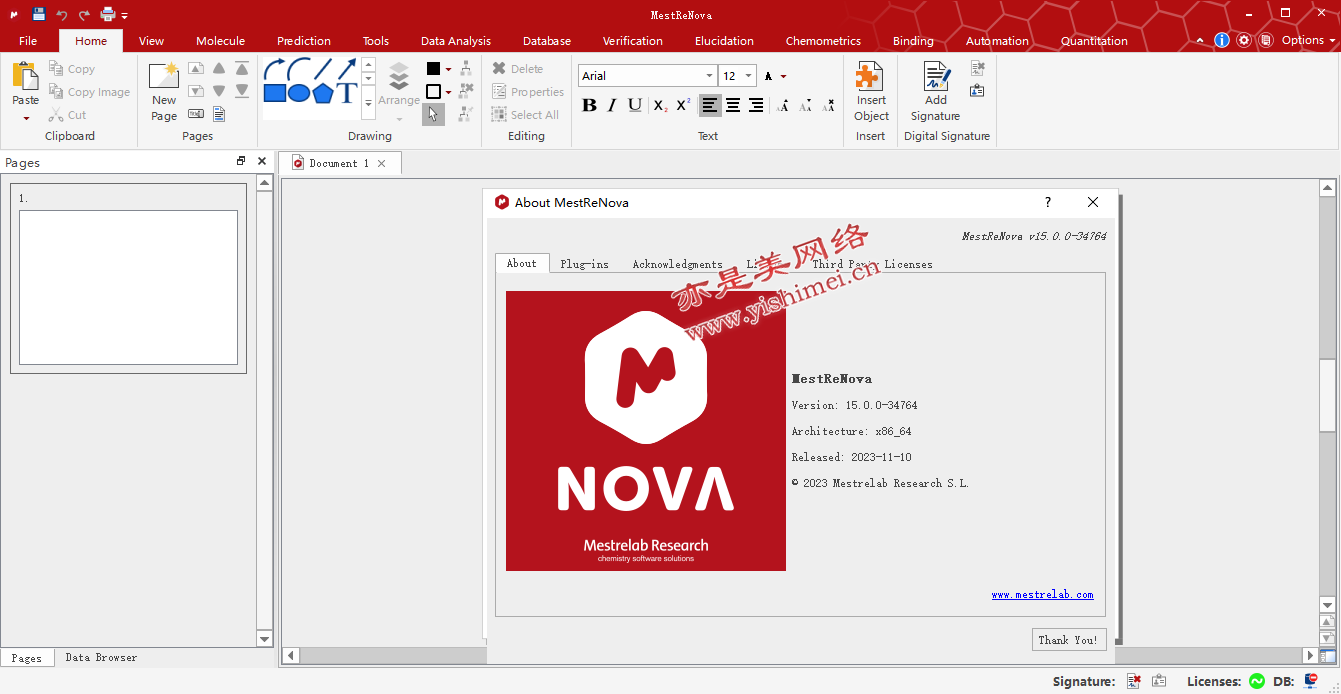Click the signature ID card ribbon icon
Image resolution: width=1341 pixels, height=694 pixels.
[977, 90]
